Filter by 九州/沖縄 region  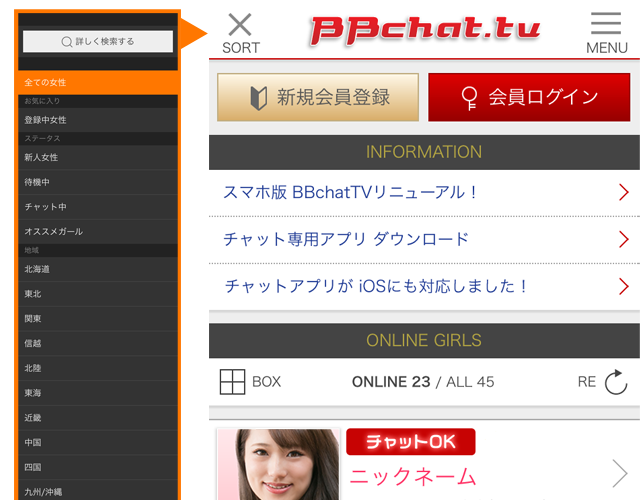coord(98,491)
